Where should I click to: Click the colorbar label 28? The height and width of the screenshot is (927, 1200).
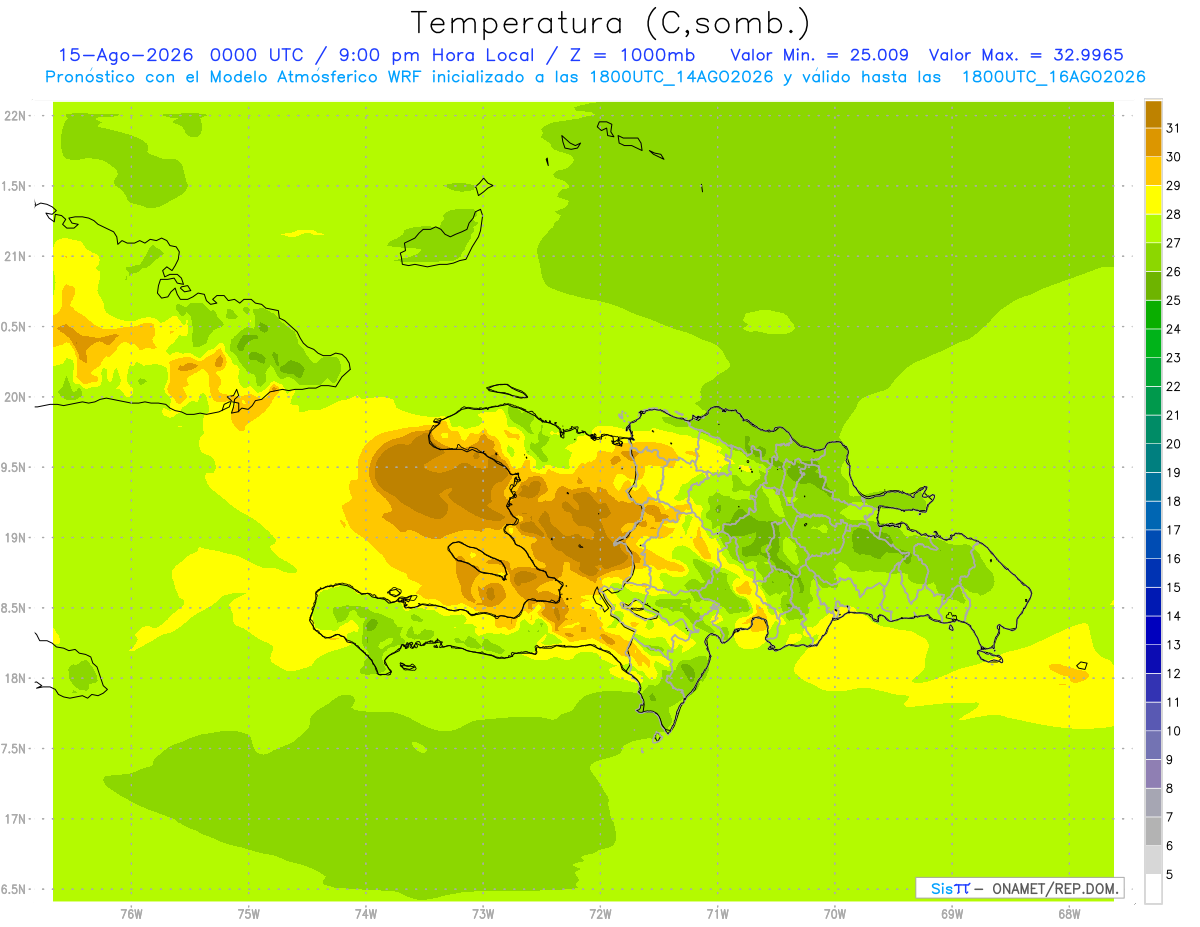tap(1174, 214)
